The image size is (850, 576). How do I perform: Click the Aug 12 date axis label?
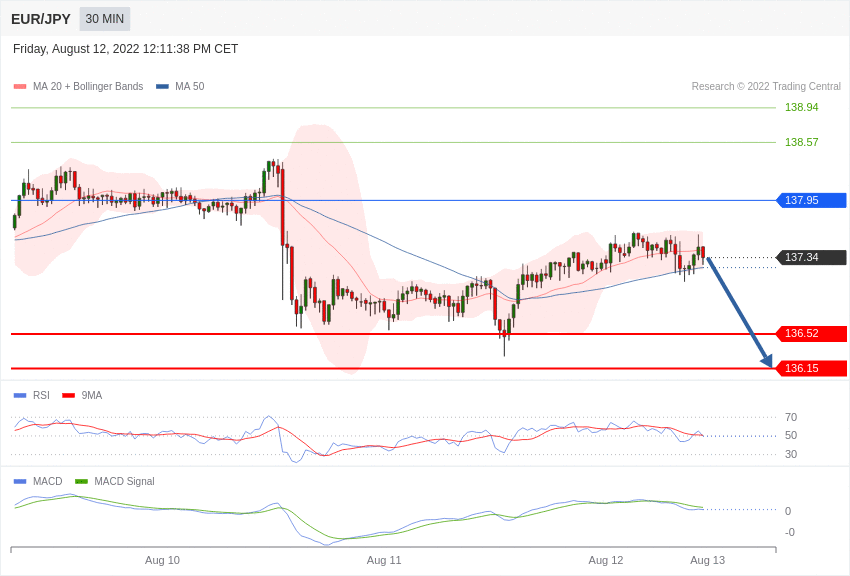pos(606,560)
